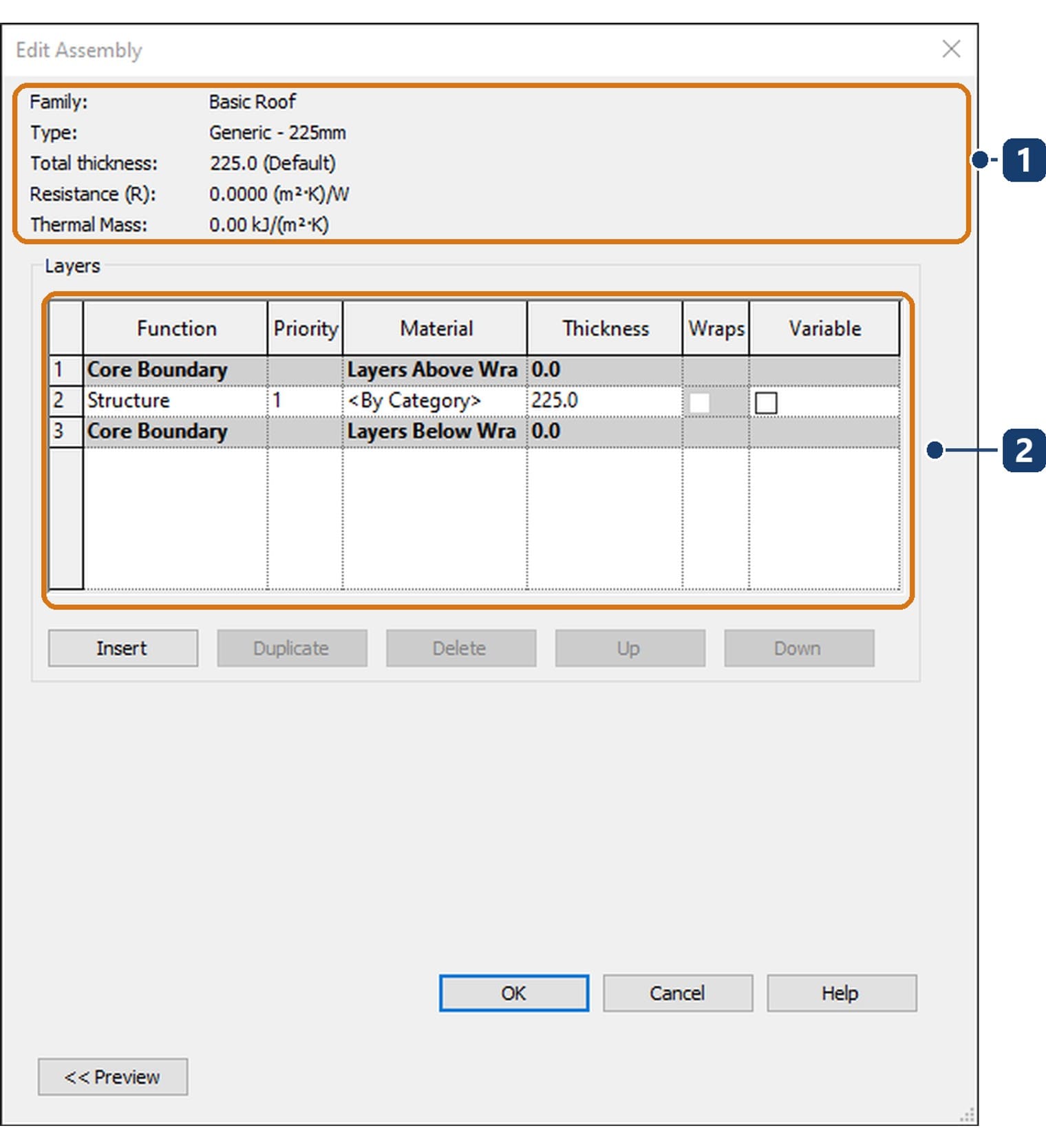Click the Layers Above Wrap cell
1046x1148 pixels.
pos(435,370)
